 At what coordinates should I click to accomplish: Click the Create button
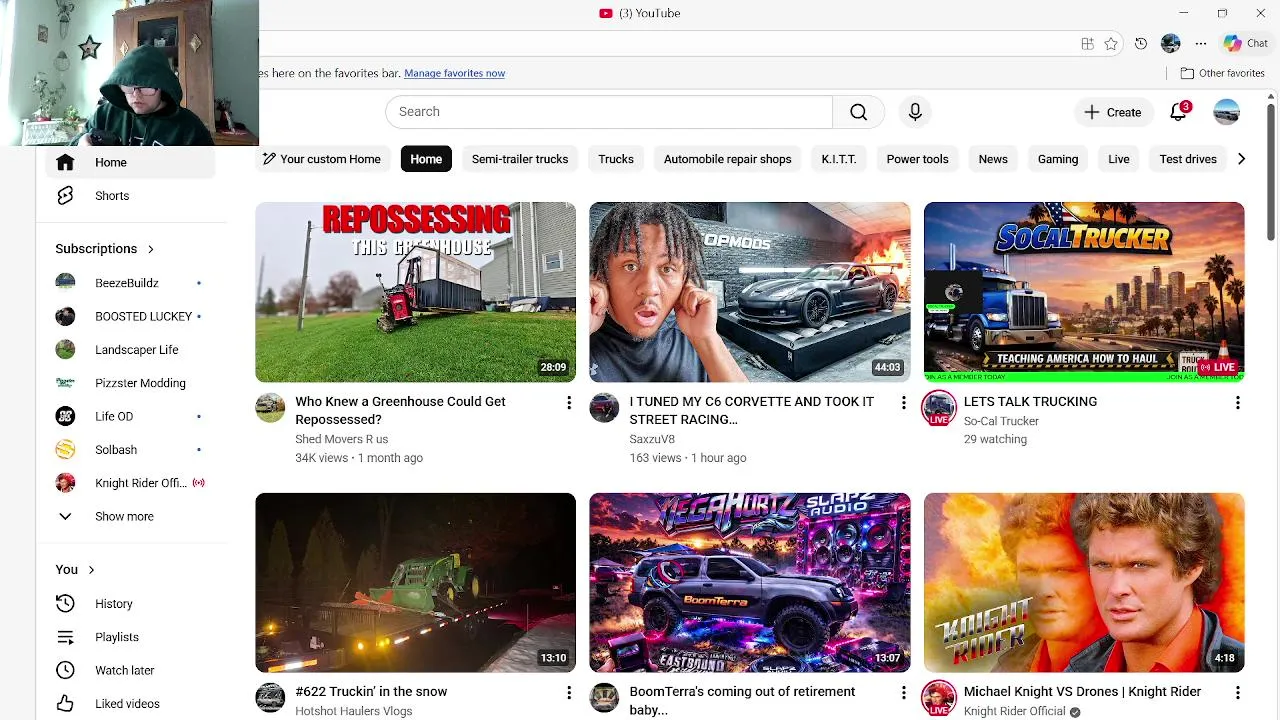pos(1112,112)
